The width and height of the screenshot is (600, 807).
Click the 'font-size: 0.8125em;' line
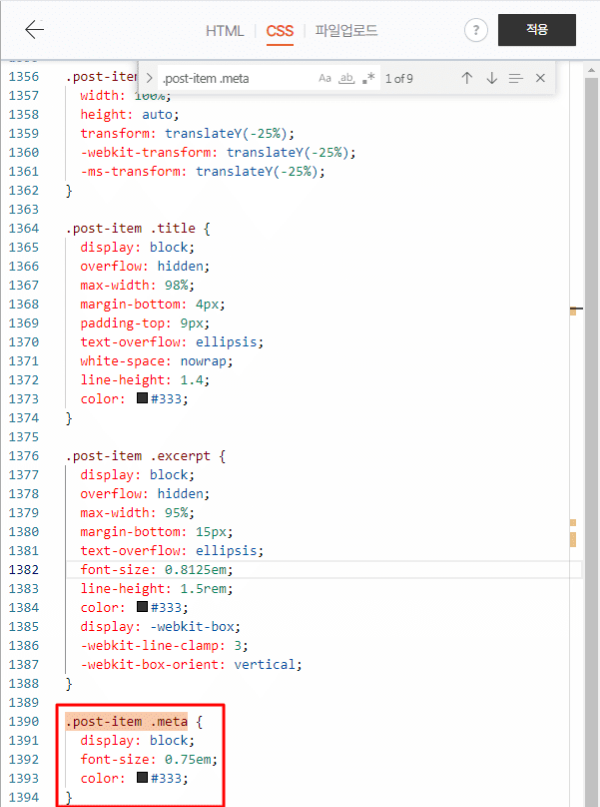click(156, 569)
